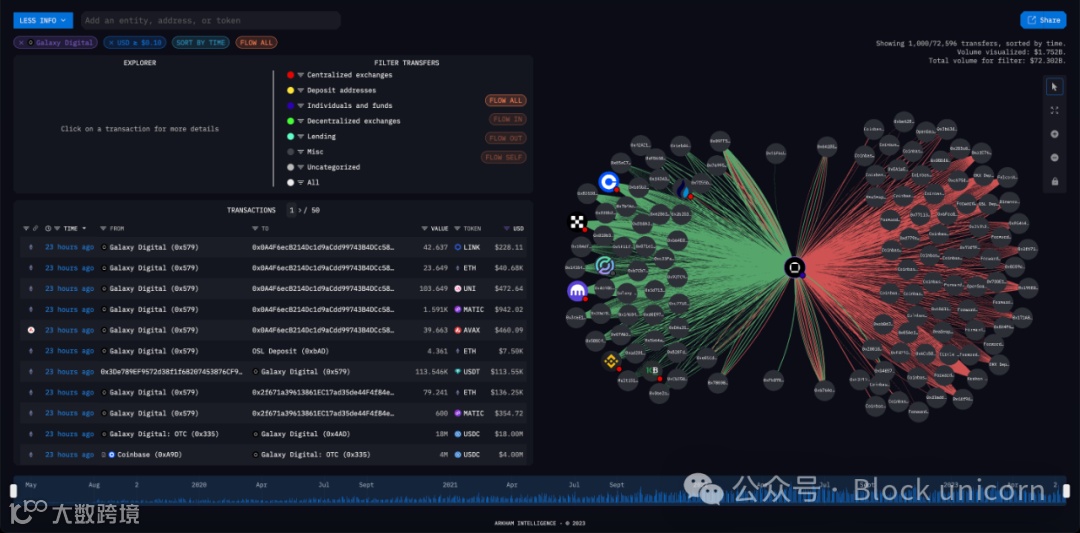Select the Coinbase node in the graph
1080x533 pixels.
[608, 182]
